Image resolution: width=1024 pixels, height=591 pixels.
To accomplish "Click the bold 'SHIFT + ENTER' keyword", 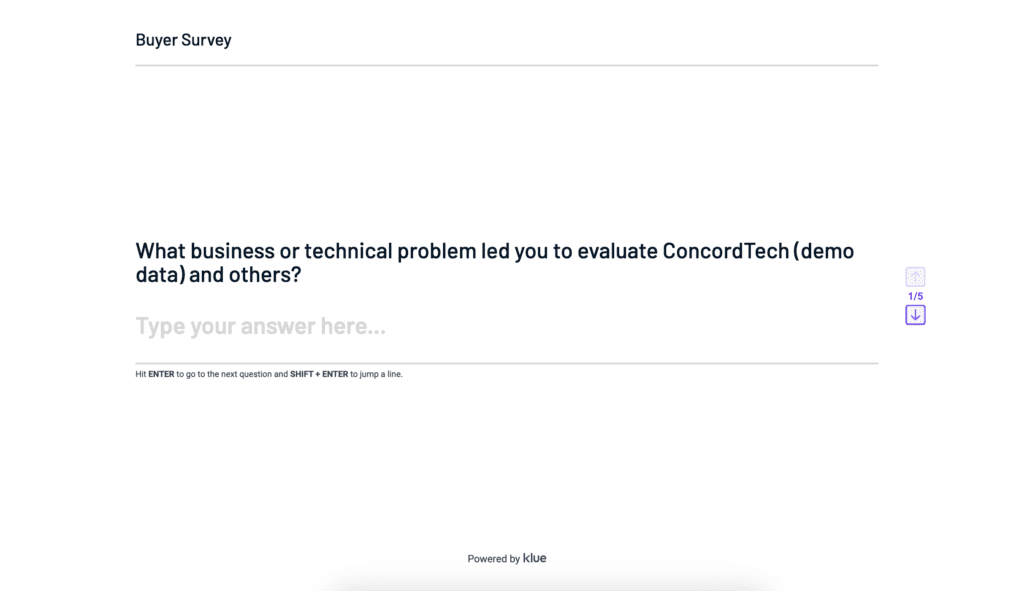I will point(319,375).
